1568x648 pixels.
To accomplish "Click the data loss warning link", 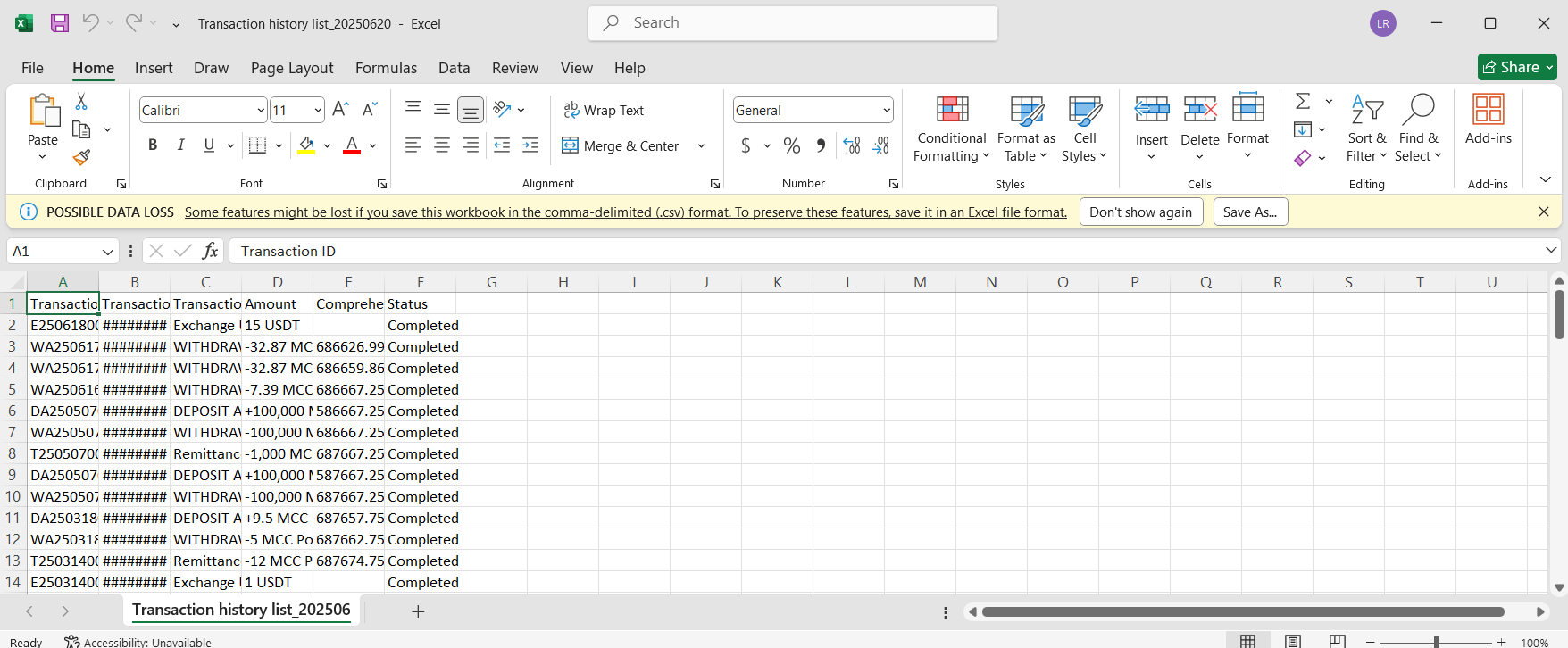I will (626, 212).
